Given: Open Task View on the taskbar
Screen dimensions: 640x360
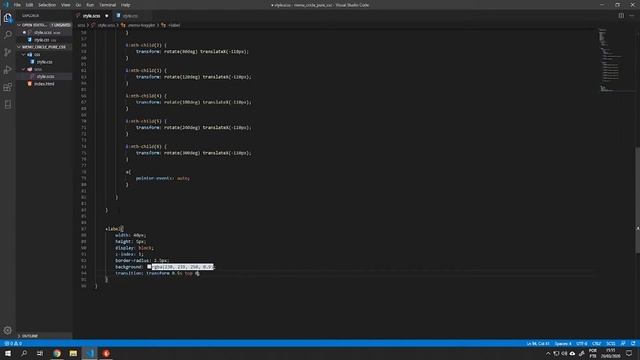Looking at the screenshot, I should [x=40, y=353].
